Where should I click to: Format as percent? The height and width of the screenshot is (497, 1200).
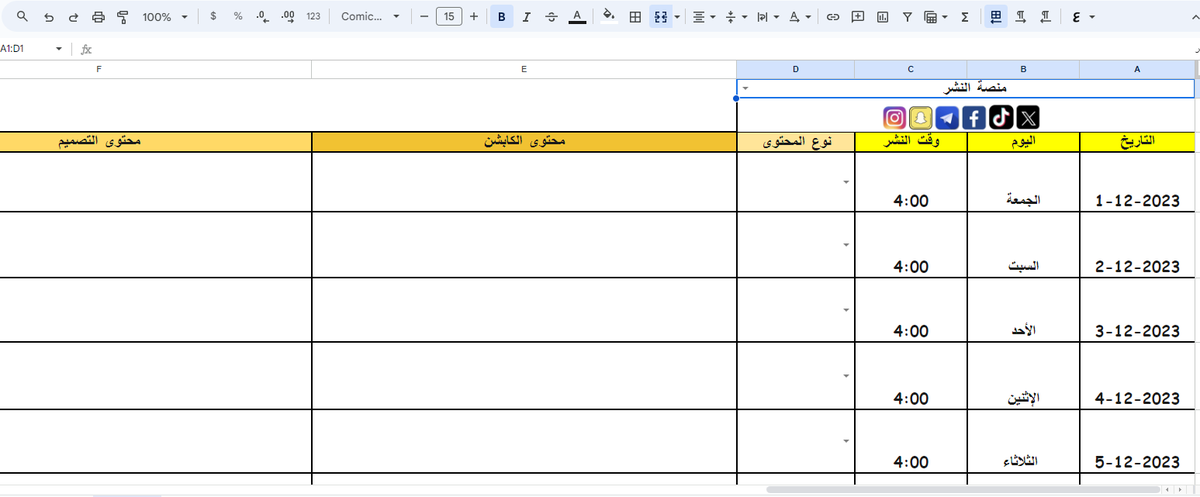click(x=237, y=17)
